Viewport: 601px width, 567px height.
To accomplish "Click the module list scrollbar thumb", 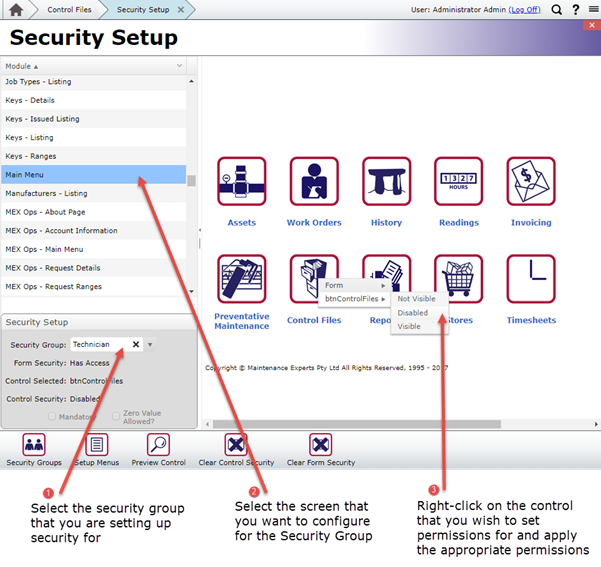I will pyautogui.click(x=191, y=180).
